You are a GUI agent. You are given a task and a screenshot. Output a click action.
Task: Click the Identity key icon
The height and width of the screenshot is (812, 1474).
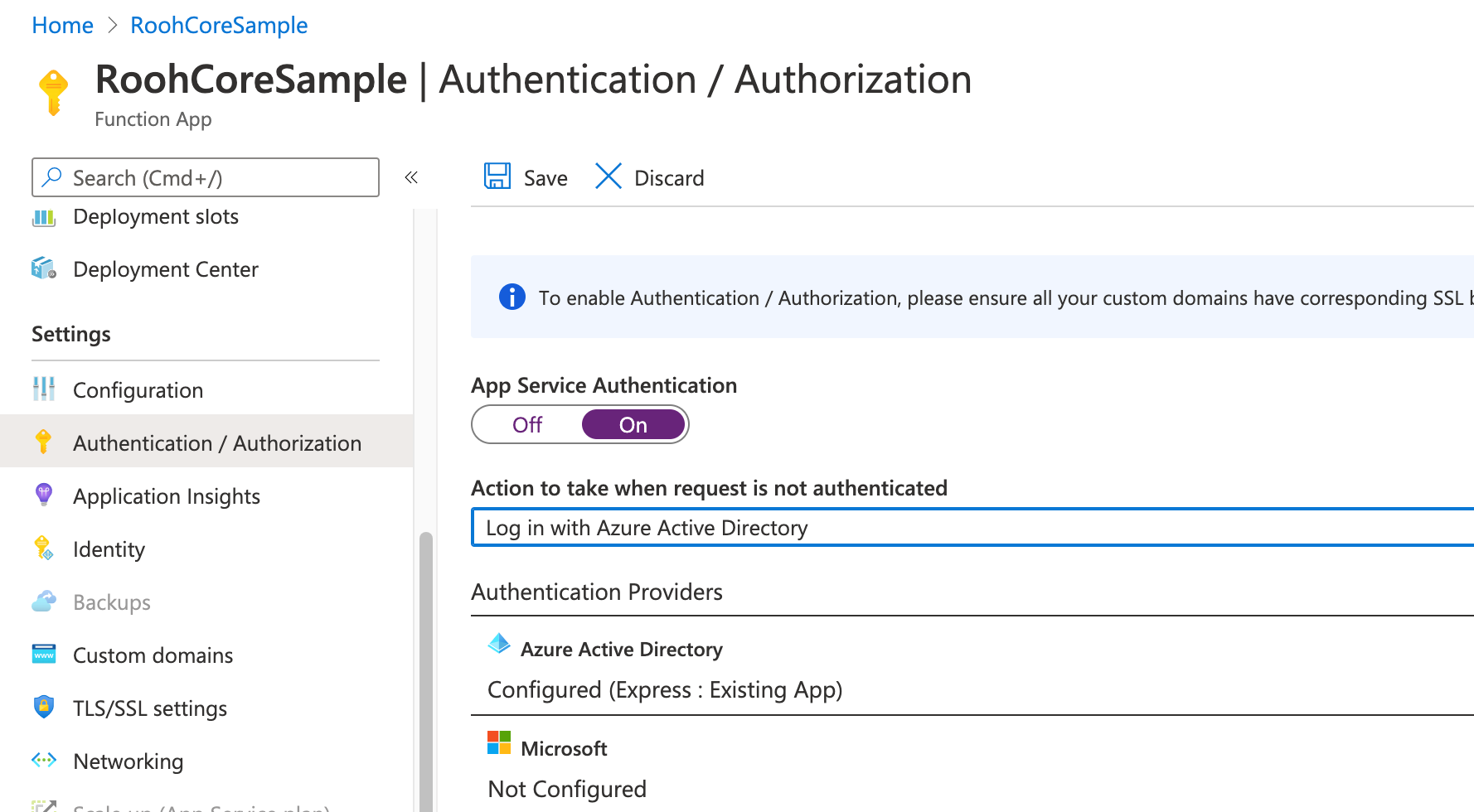[43, 549]
